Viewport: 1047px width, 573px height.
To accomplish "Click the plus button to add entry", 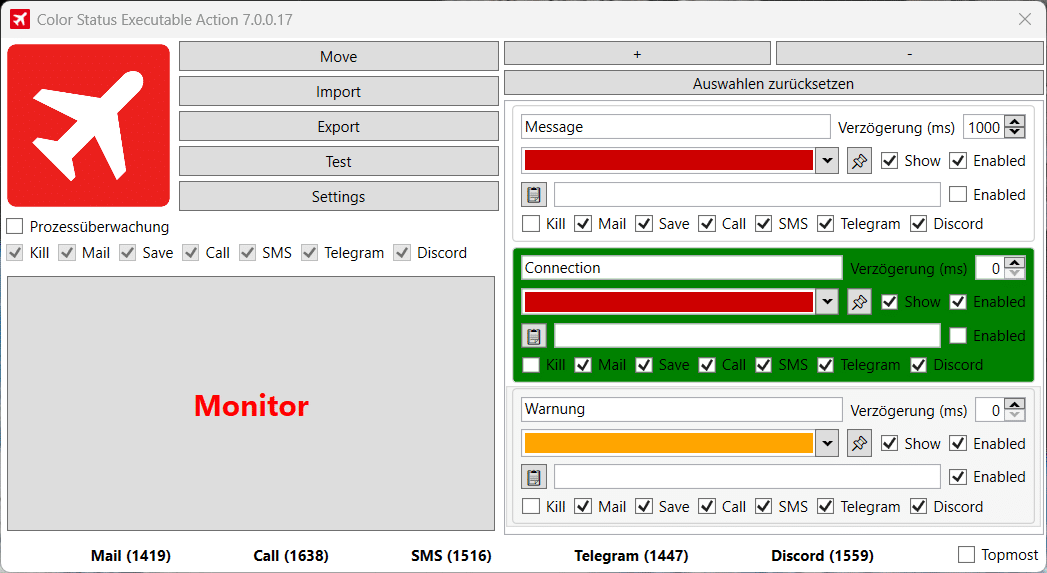I will tap(637, 53).
